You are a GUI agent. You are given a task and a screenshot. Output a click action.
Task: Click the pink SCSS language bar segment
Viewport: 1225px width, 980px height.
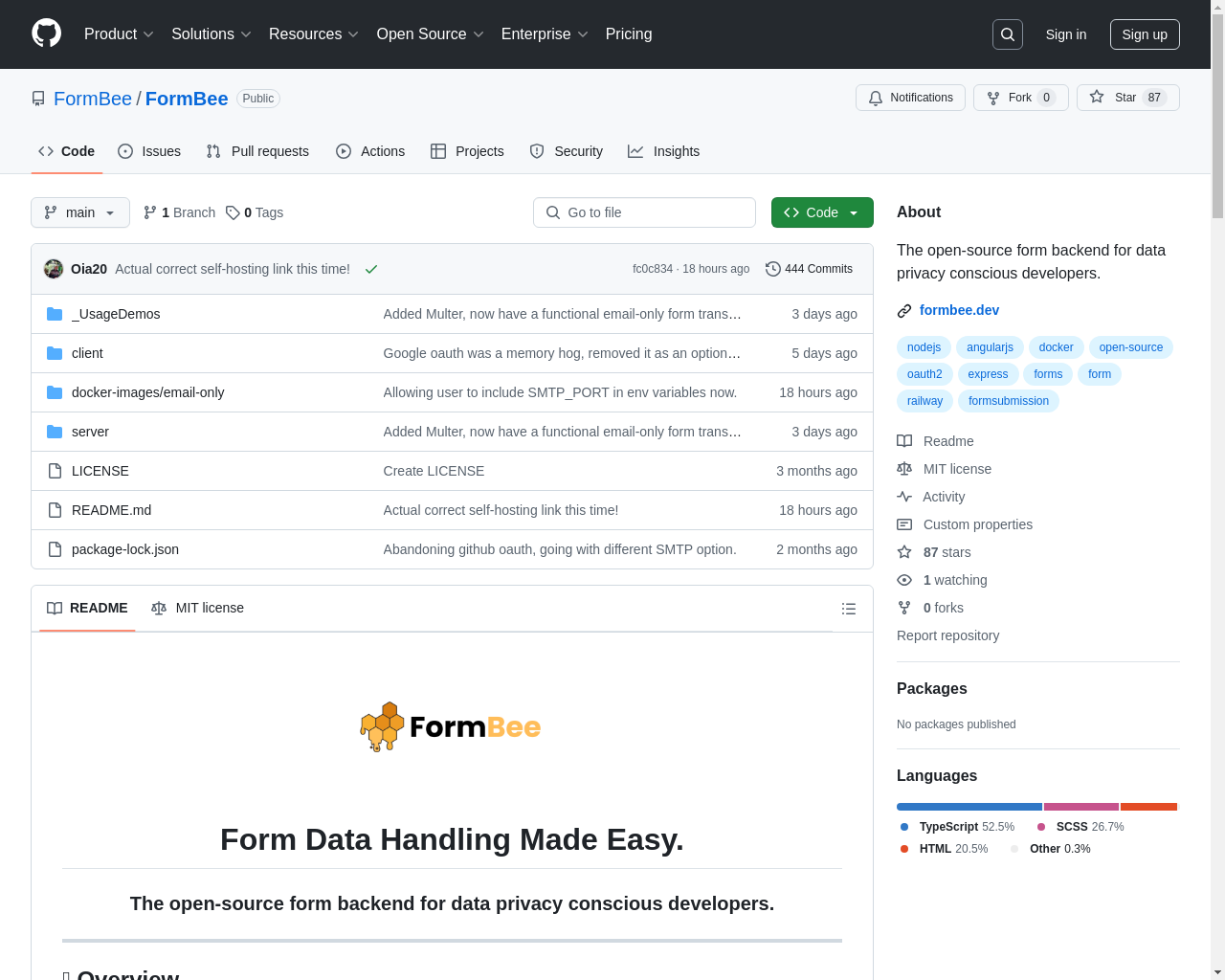1081,807
